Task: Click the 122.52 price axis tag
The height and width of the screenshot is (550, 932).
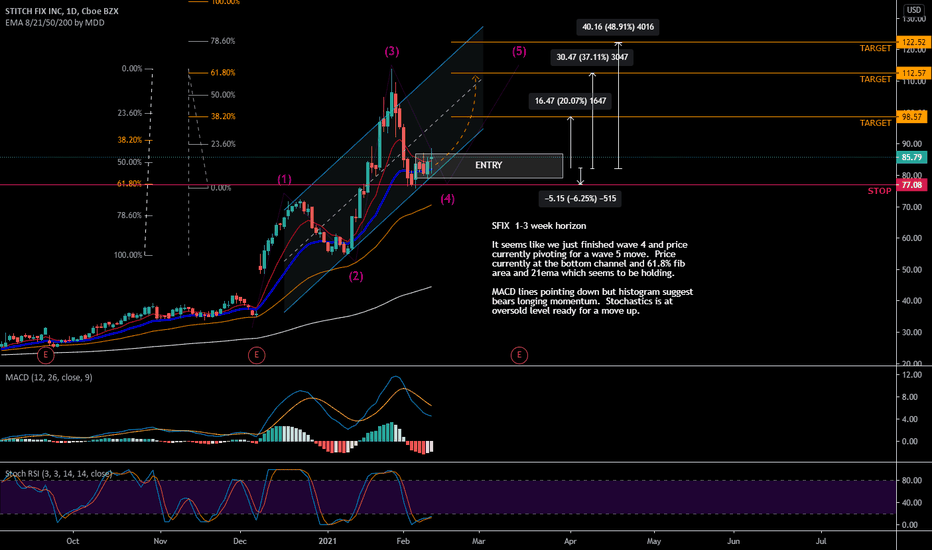Action: tap(912, 42)
